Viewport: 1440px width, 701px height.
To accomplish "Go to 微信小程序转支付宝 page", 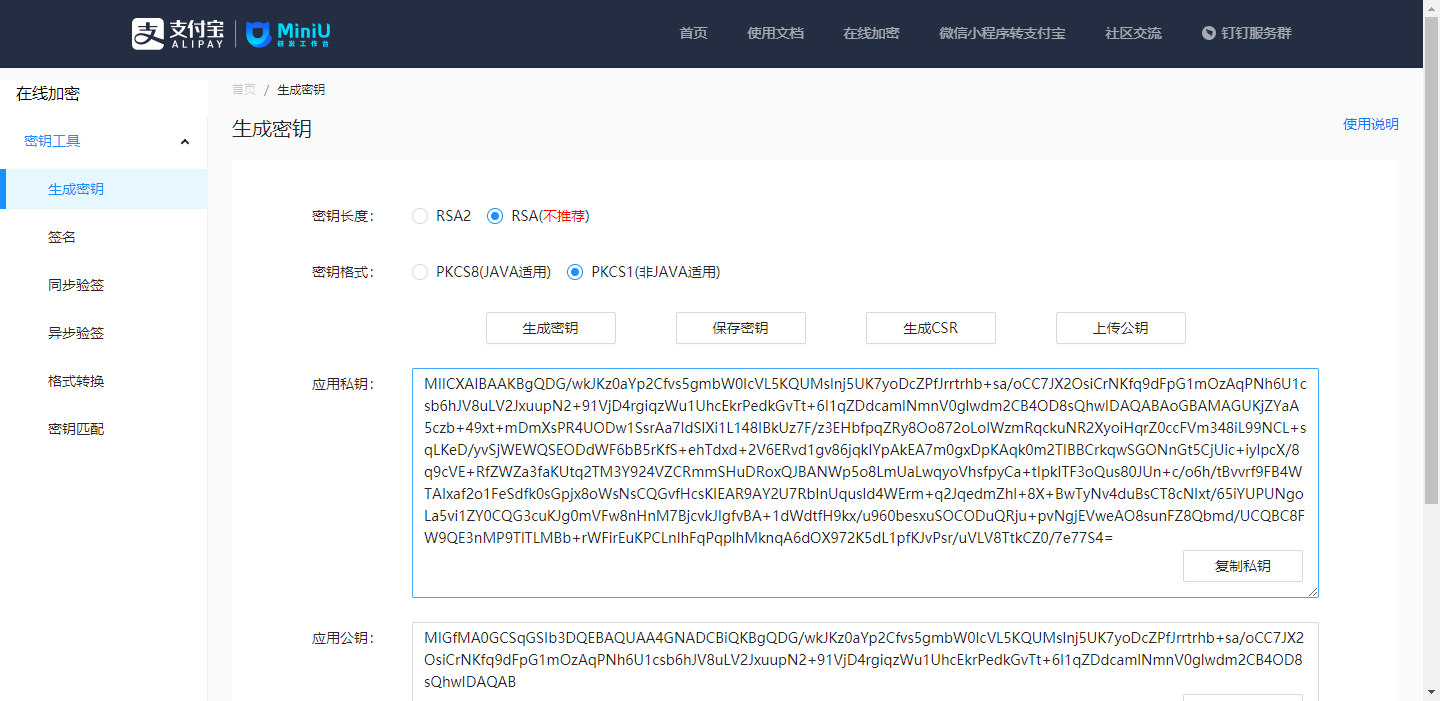I will (1002, 33).
